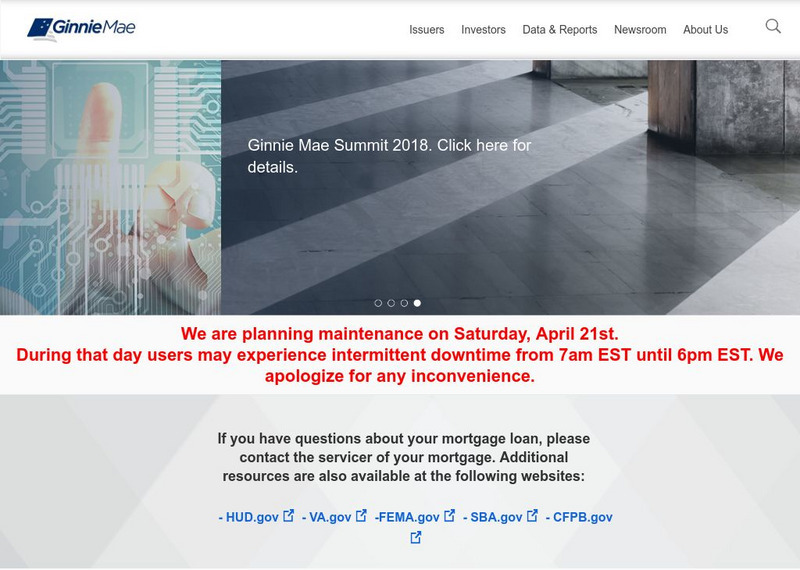Select the second carousel slide dot
The height and width of the screenshot is (570, 800).
point(391,303)
